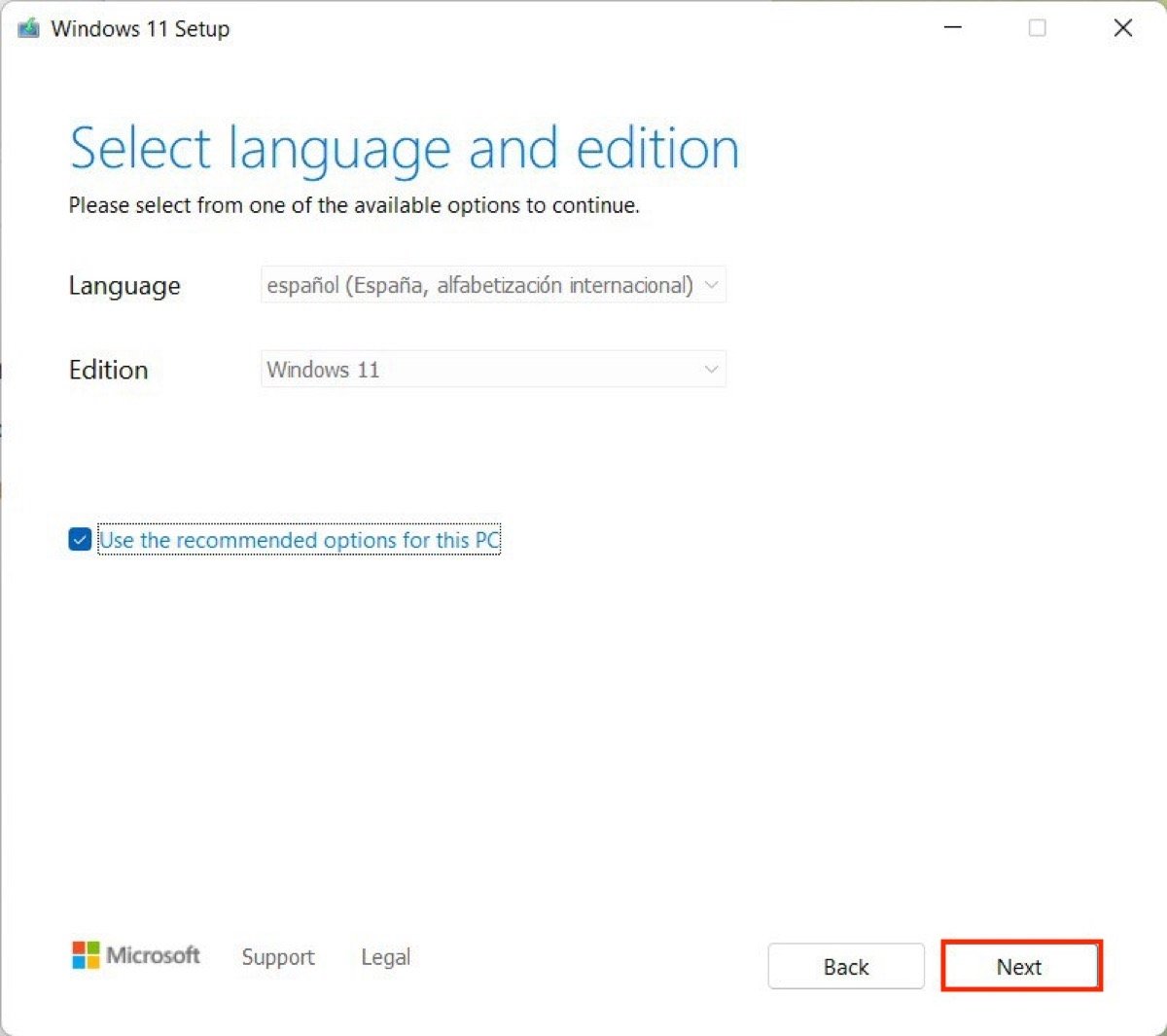
Task: Open the Edition dropdown
Action: (x=493, y=370)
